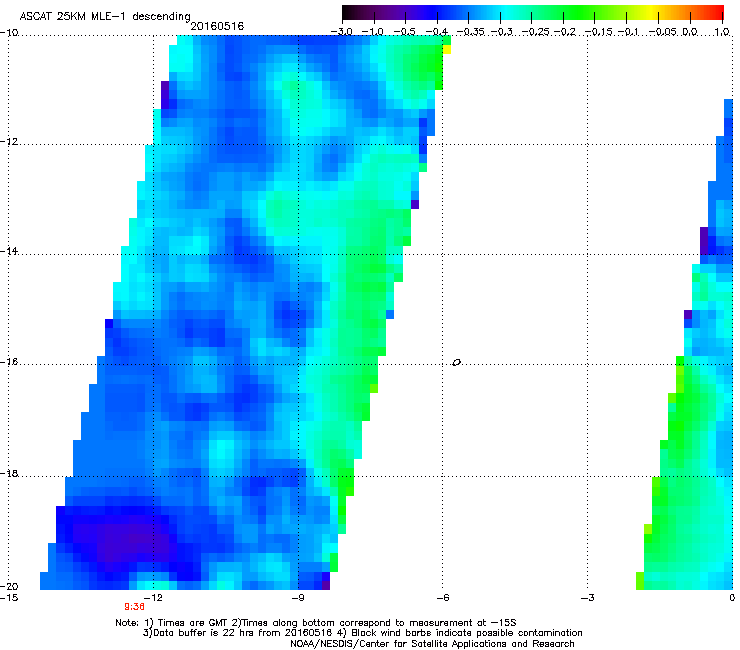The width and height of the screenshot is (740, 650).
Task: Select the date label 20160516
Action: tap(217, 26)
